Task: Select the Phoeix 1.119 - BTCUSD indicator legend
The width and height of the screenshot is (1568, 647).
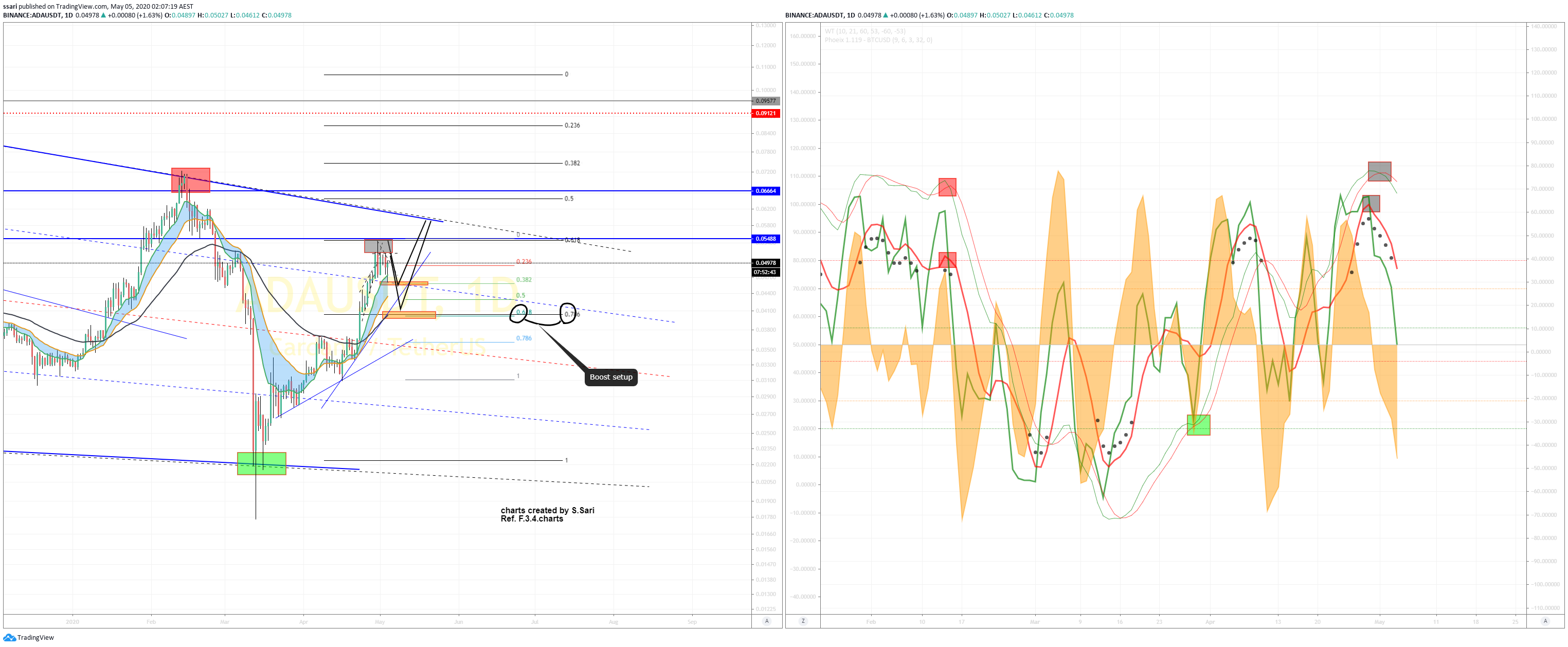Action: point(878,40)
